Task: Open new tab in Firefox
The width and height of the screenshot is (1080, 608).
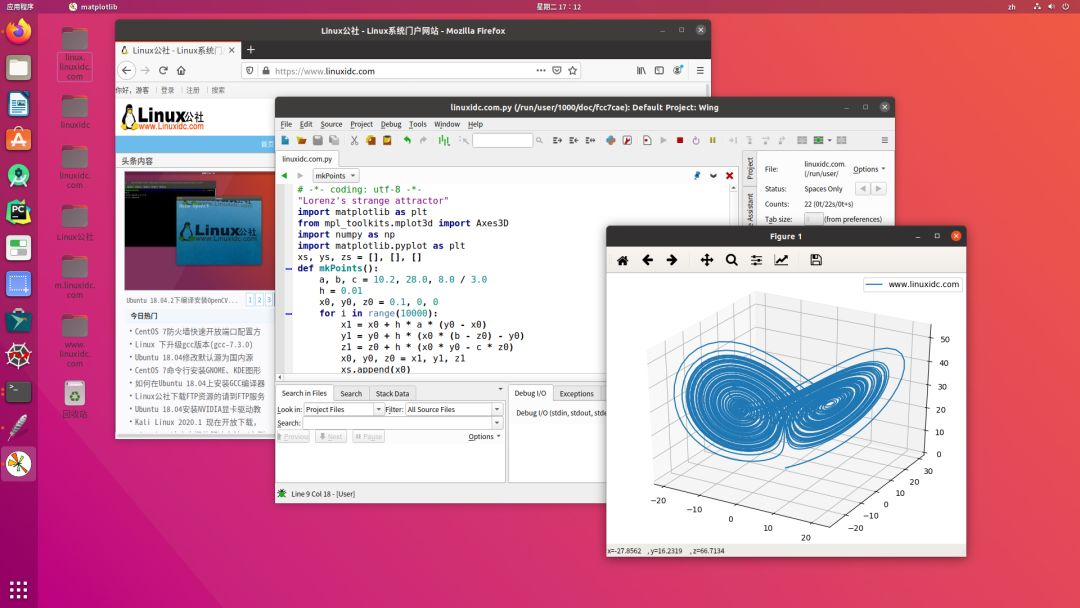Action: pyautogui.click(x=251, y=50)
